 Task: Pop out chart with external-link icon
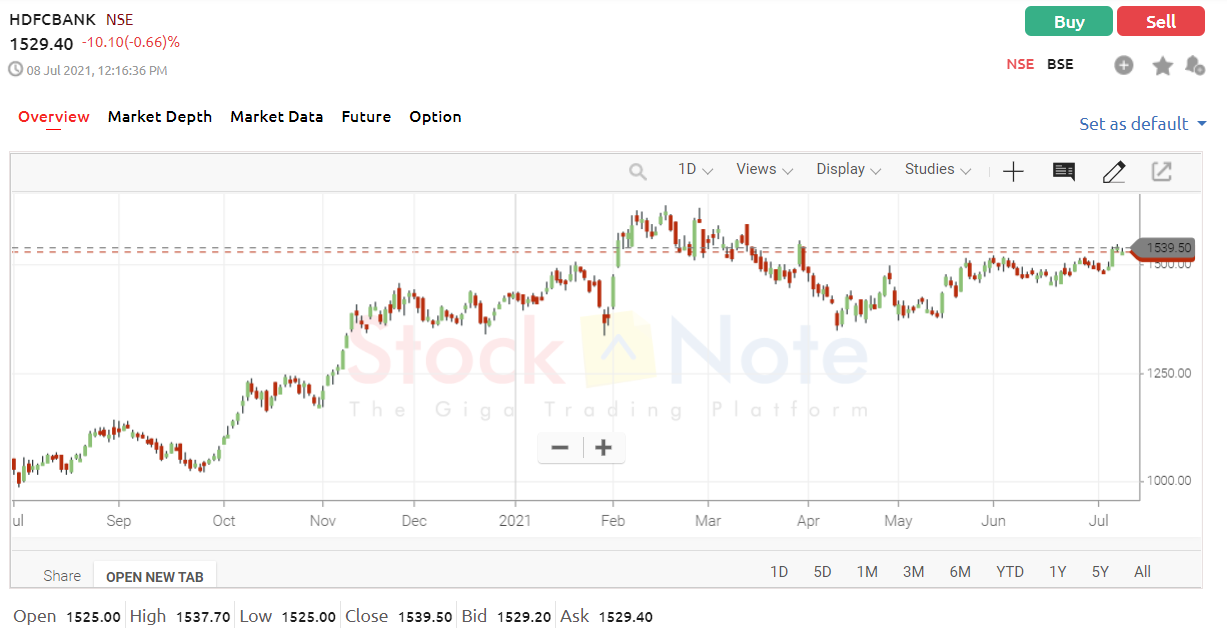click(x=1161, y=172)
